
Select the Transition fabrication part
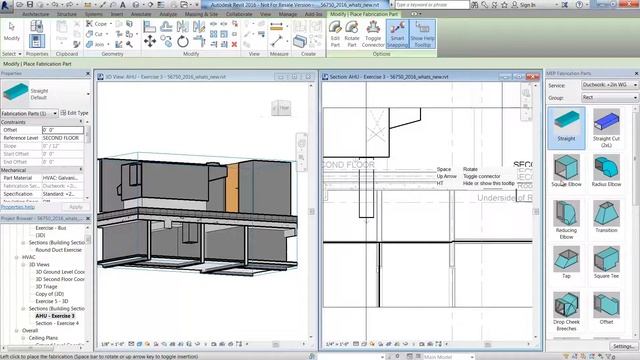click(x=606, y=217)
